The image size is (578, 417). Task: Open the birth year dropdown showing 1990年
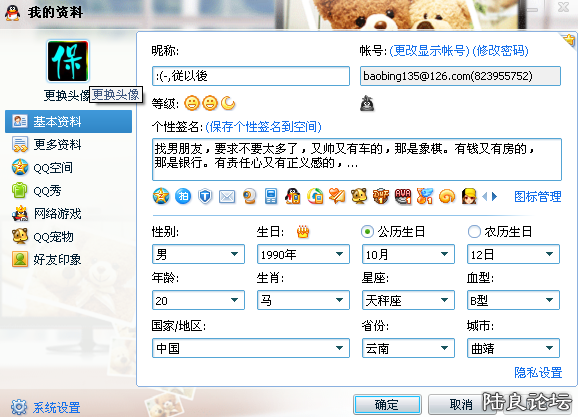[303, 254]
